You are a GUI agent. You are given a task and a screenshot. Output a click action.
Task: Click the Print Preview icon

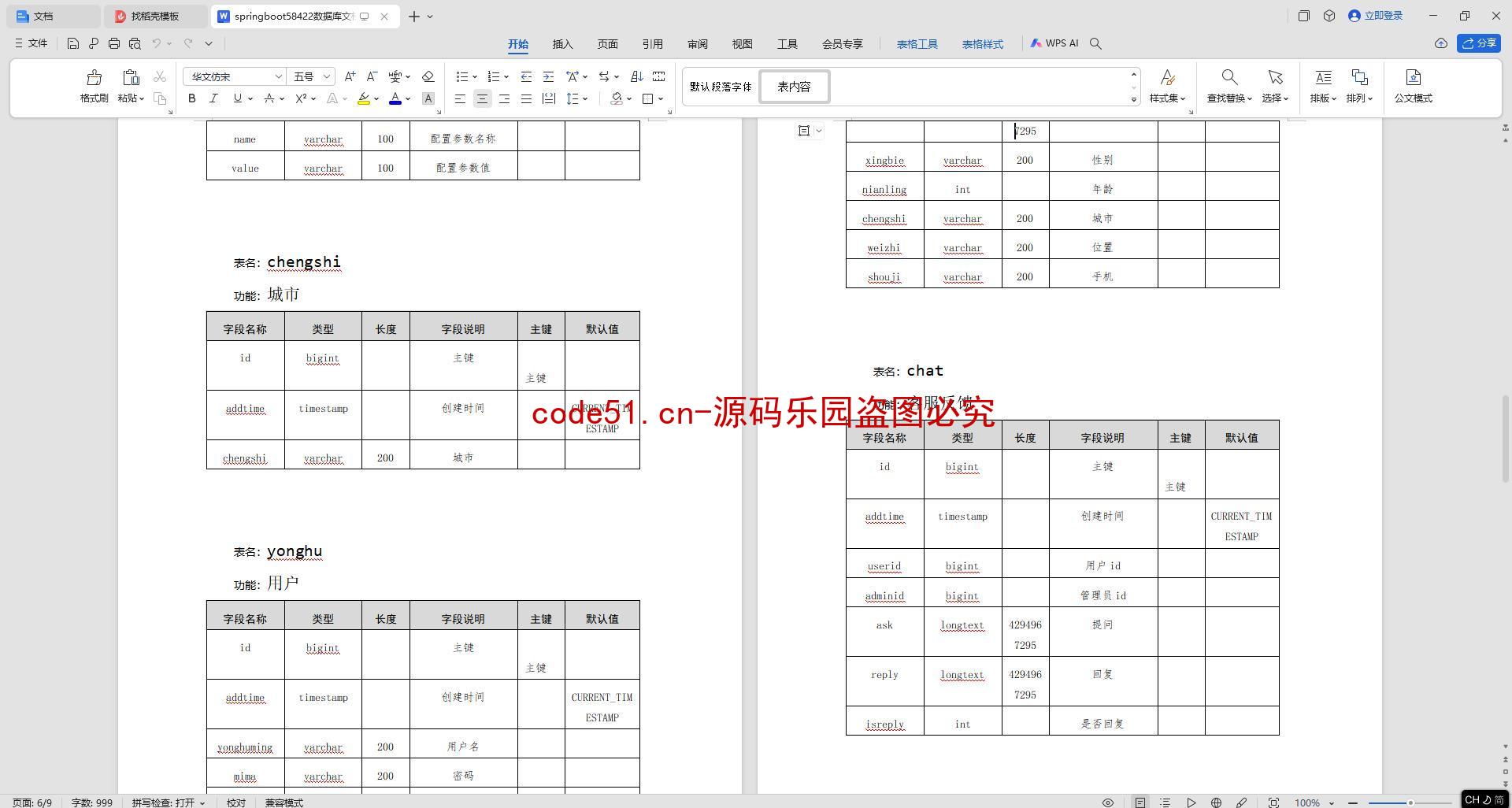pyautogui.click(x=135, y=43)
